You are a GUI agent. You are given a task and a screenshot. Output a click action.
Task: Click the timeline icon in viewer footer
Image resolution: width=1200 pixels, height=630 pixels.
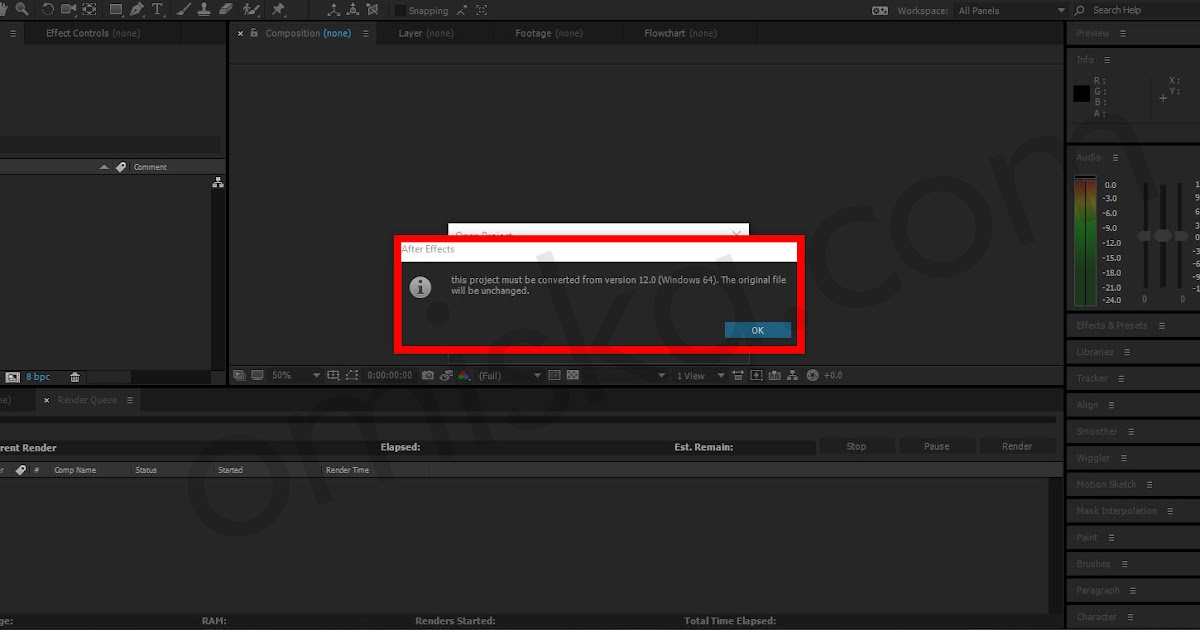pos(774,375)
